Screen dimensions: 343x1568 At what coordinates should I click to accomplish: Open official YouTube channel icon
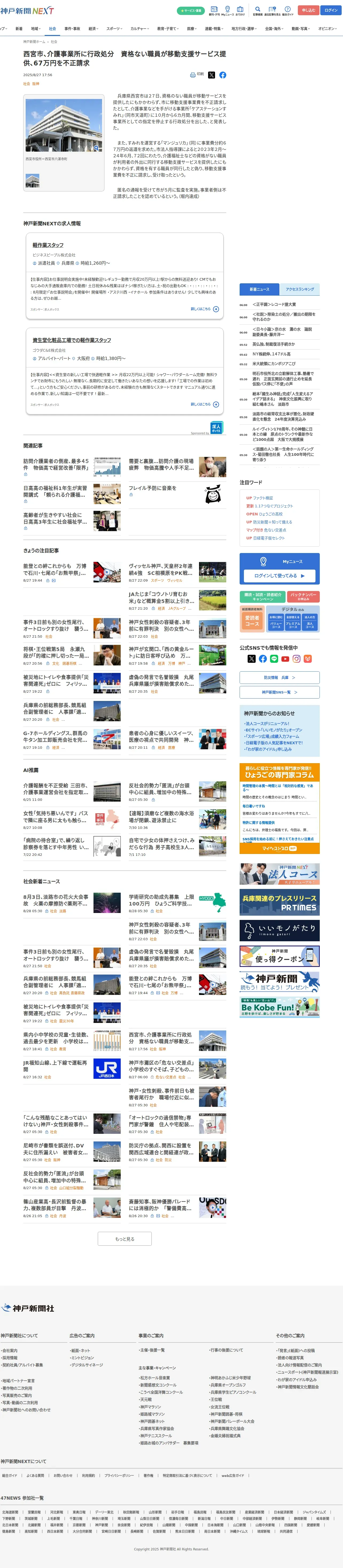pos(285,658)
